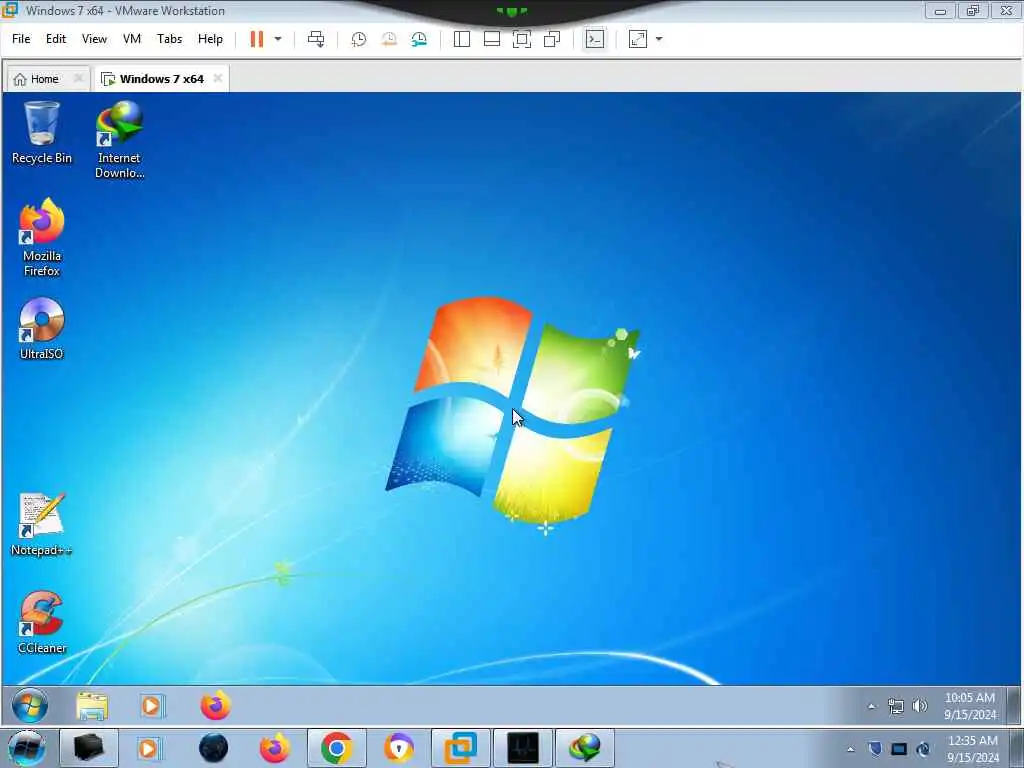The width and height of the screenshot is (1024, 768).
Task: Open the Help menu
Action: 210,39
